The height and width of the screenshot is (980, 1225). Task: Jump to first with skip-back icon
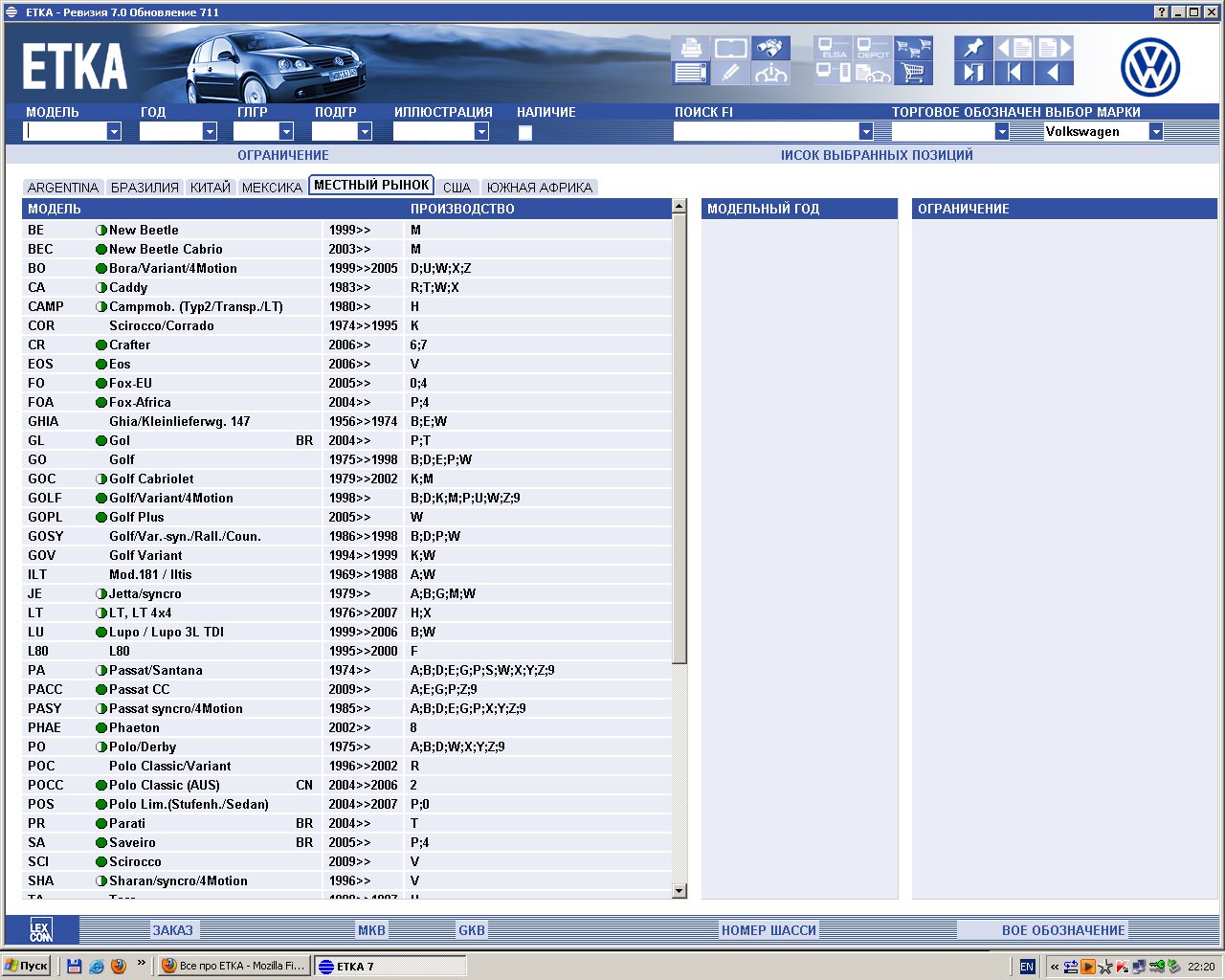pos(1013,73)
